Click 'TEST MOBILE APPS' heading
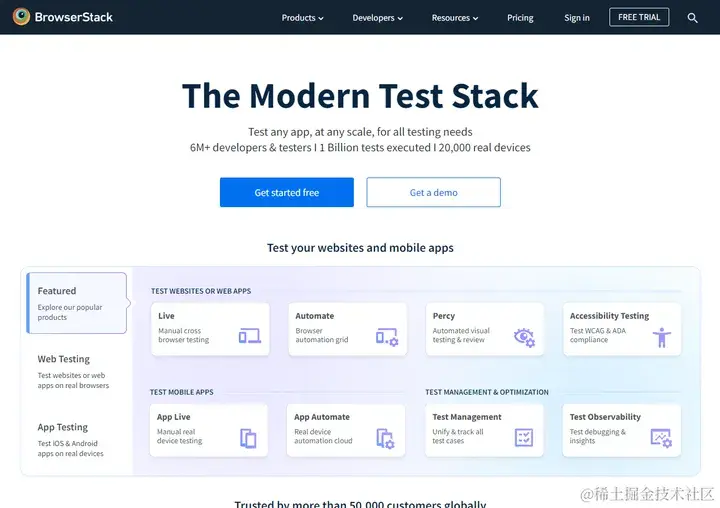720x508 pixels. coord(181,392)
